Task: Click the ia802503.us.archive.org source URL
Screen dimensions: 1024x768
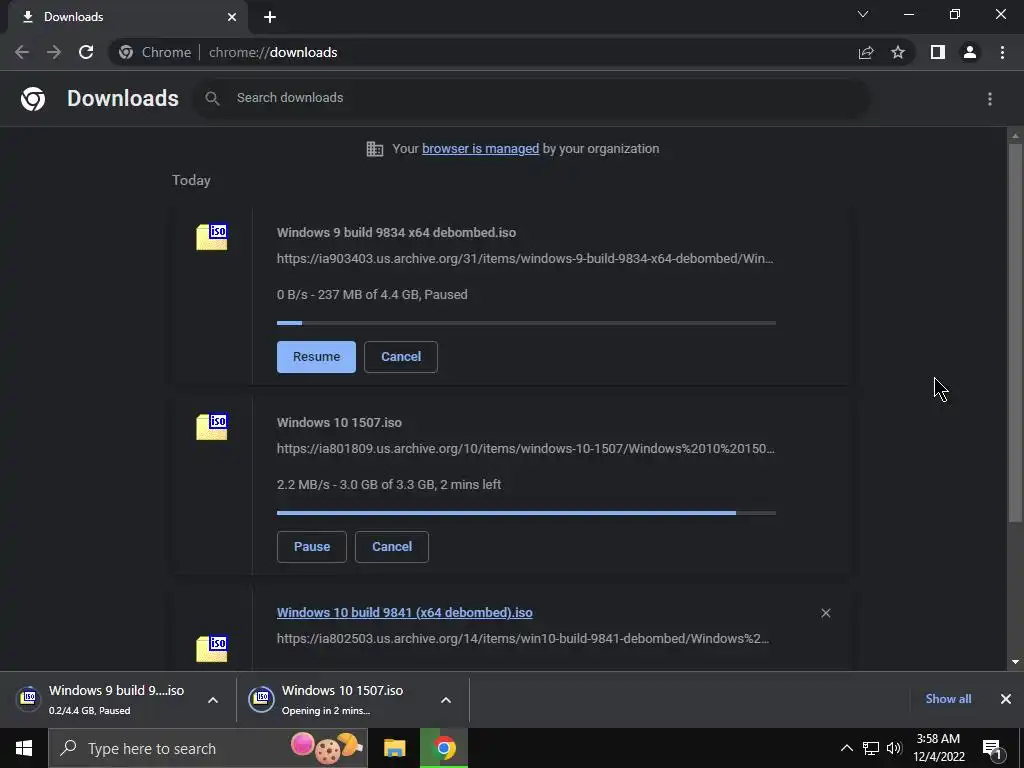Action: tap(523, 639)
